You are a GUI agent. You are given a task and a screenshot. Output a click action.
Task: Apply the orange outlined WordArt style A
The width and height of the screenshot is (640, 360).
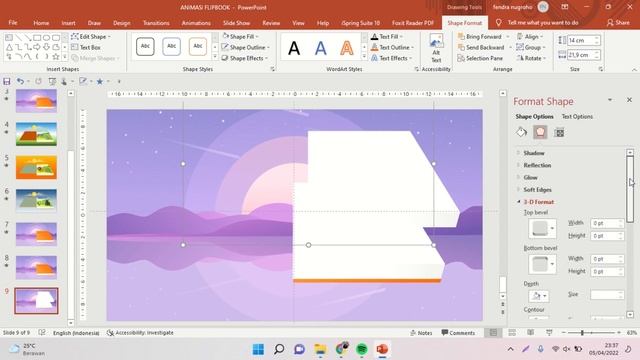347,48
